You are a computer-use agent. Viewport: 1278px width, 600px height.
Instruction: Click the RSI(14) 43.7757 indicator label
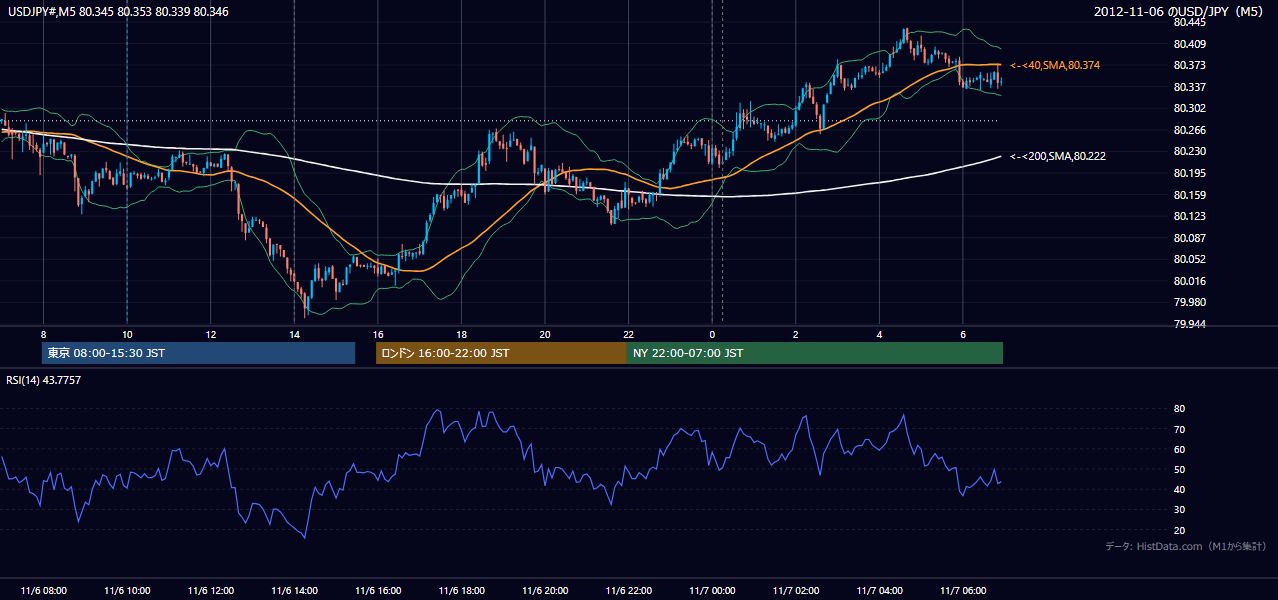click(x=44, y=379)
